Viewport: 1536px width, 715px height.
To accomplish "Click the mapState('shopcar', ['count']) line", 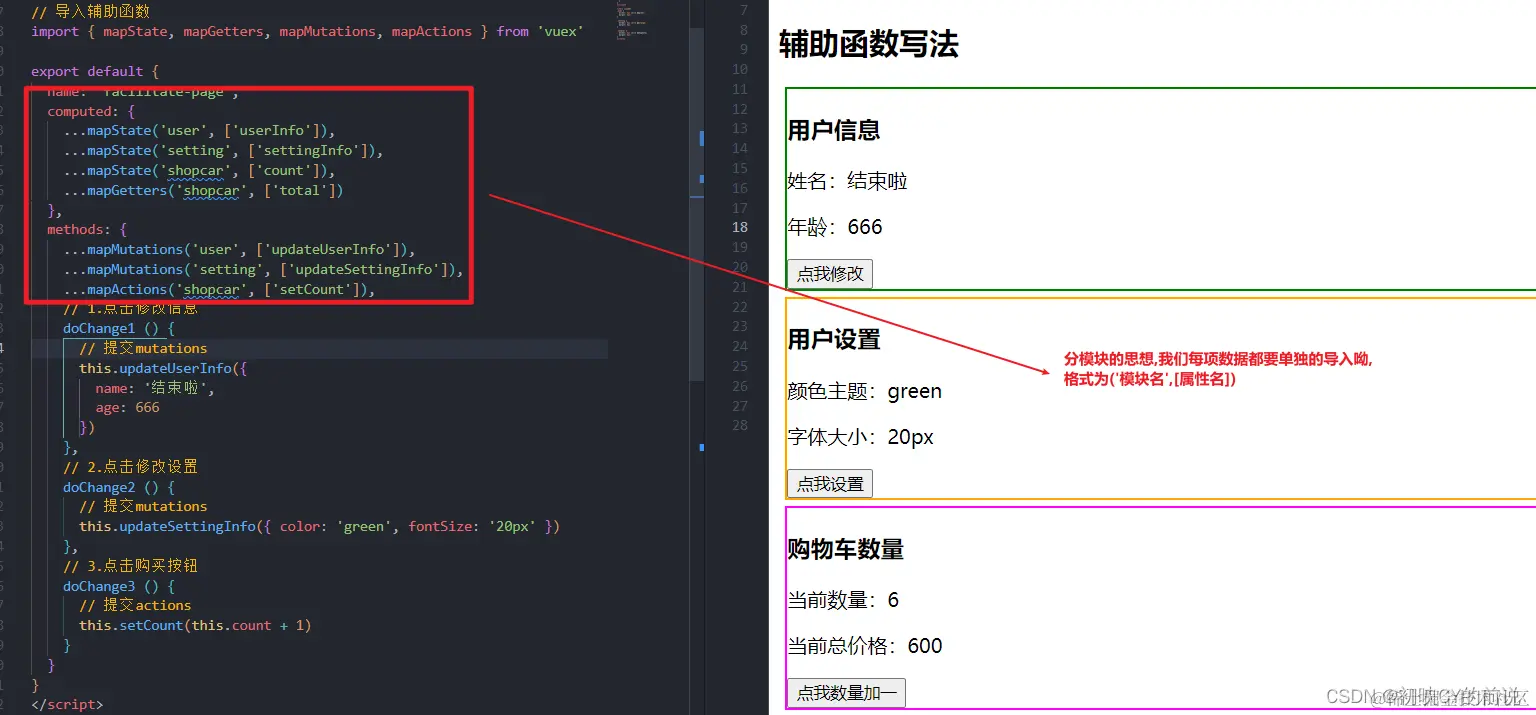I will 199,171.
